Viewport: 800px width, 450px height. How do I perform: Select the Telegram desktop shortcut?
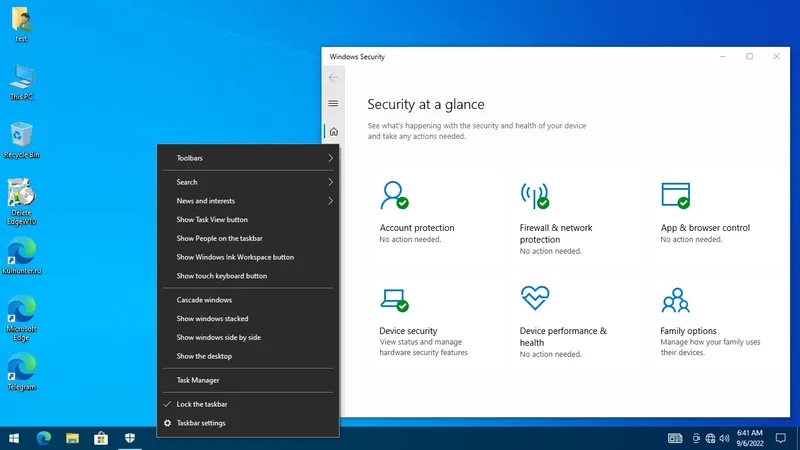tap(21, 372)
